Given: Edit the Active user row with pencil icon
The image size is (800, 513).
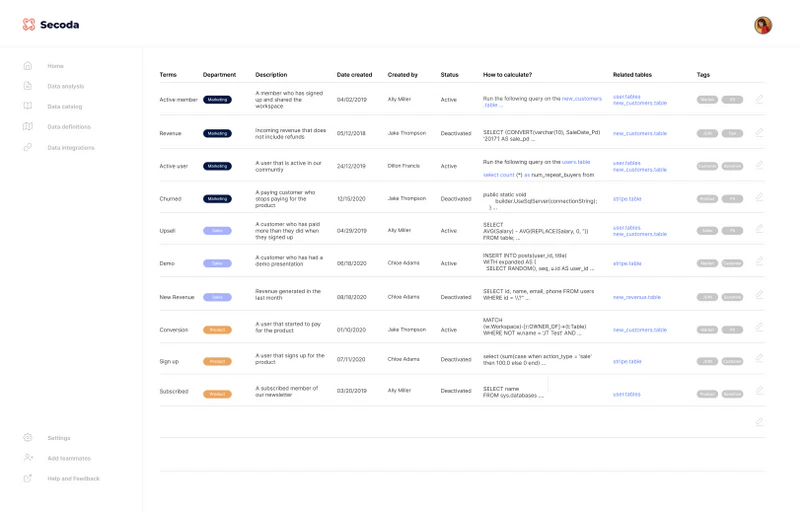Looking at the screenshot, I should 759,165.
